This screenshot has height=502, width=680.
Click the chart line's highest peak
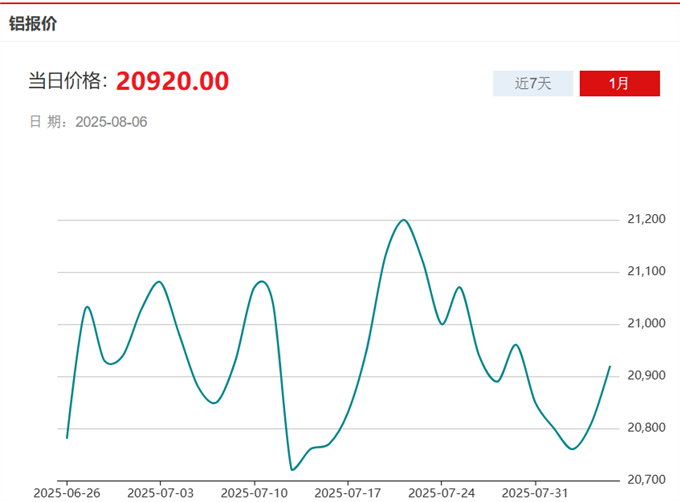[x=403, y=220]
